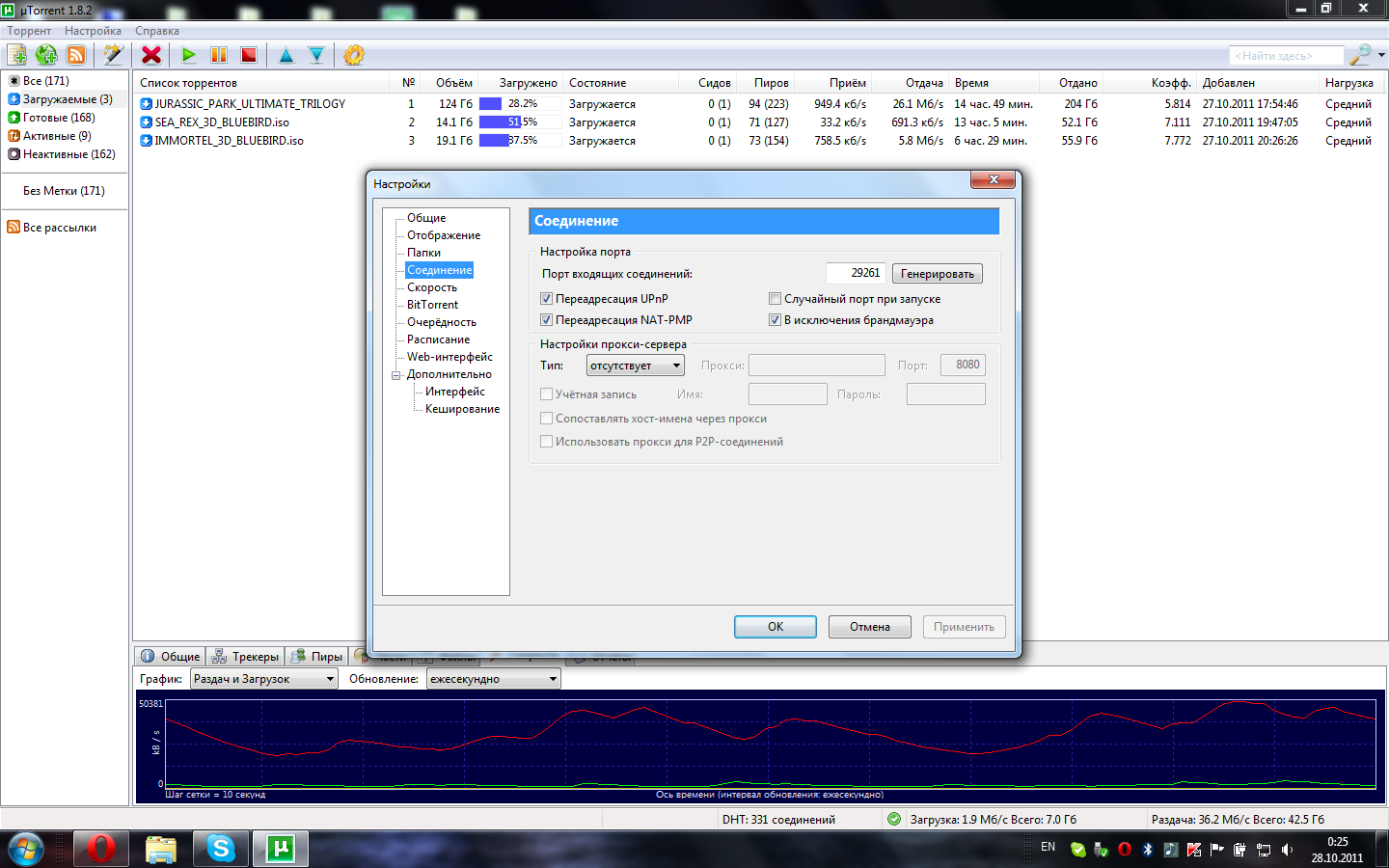Screen dimensions: 1389x868
Task: Click the Move Down Queue arrow icon
Action: pos(316,55)
